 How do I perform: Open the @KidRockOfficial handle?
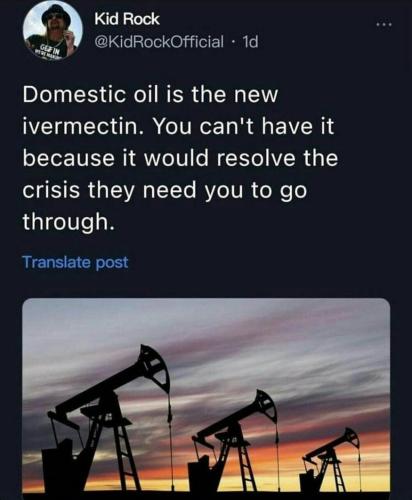coord(159,41)
